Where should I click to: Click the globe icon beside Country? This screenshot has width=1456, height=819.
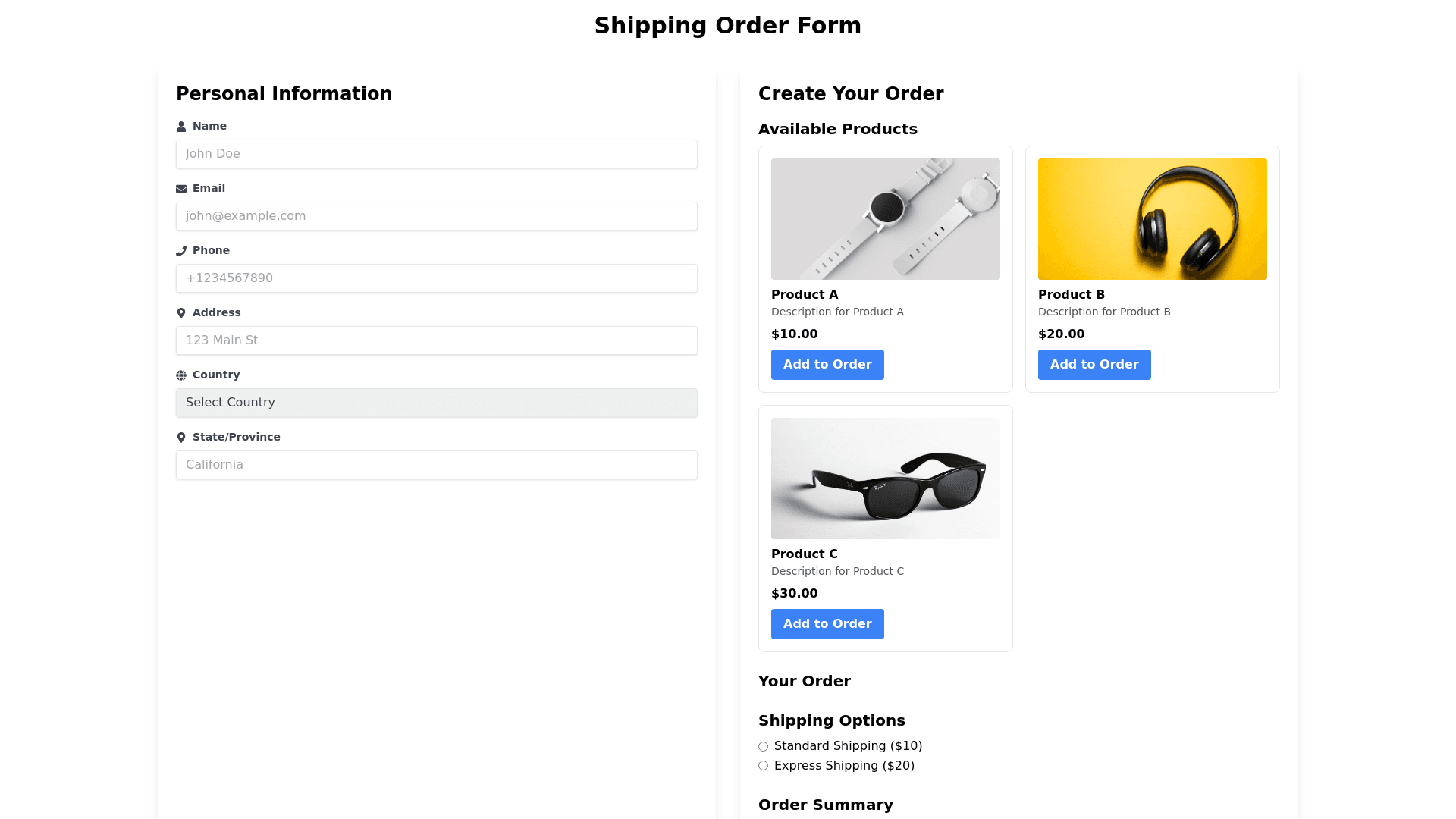point(181,375)
